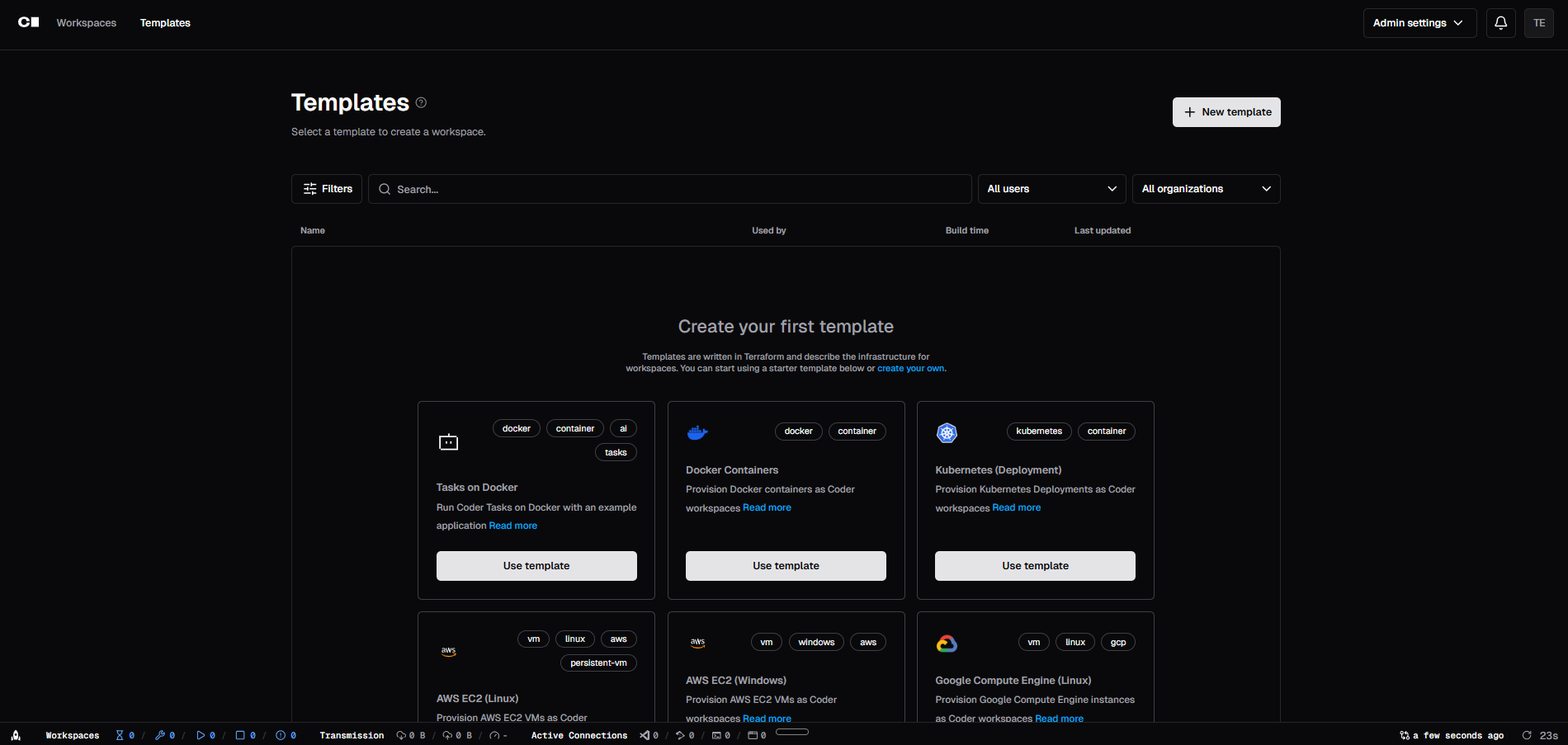The width and height of the screenshot is (1568, 745).
Task: Click the AWS logo on AWS EC2 (Linux)
Action: (448, 650)
